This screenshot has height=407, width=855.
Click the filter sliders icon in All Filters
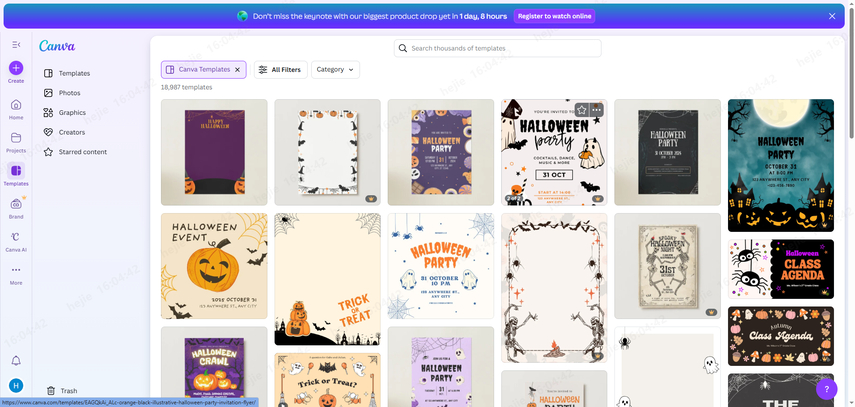point(263,70)
